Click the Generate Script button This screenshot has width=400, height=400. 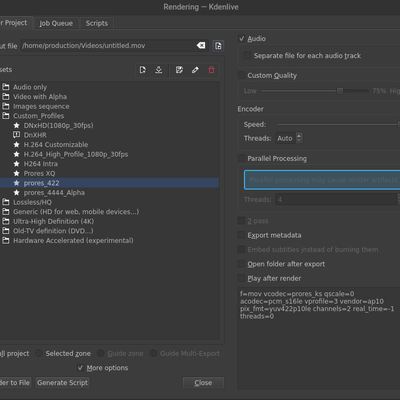(x=63, y=383)
